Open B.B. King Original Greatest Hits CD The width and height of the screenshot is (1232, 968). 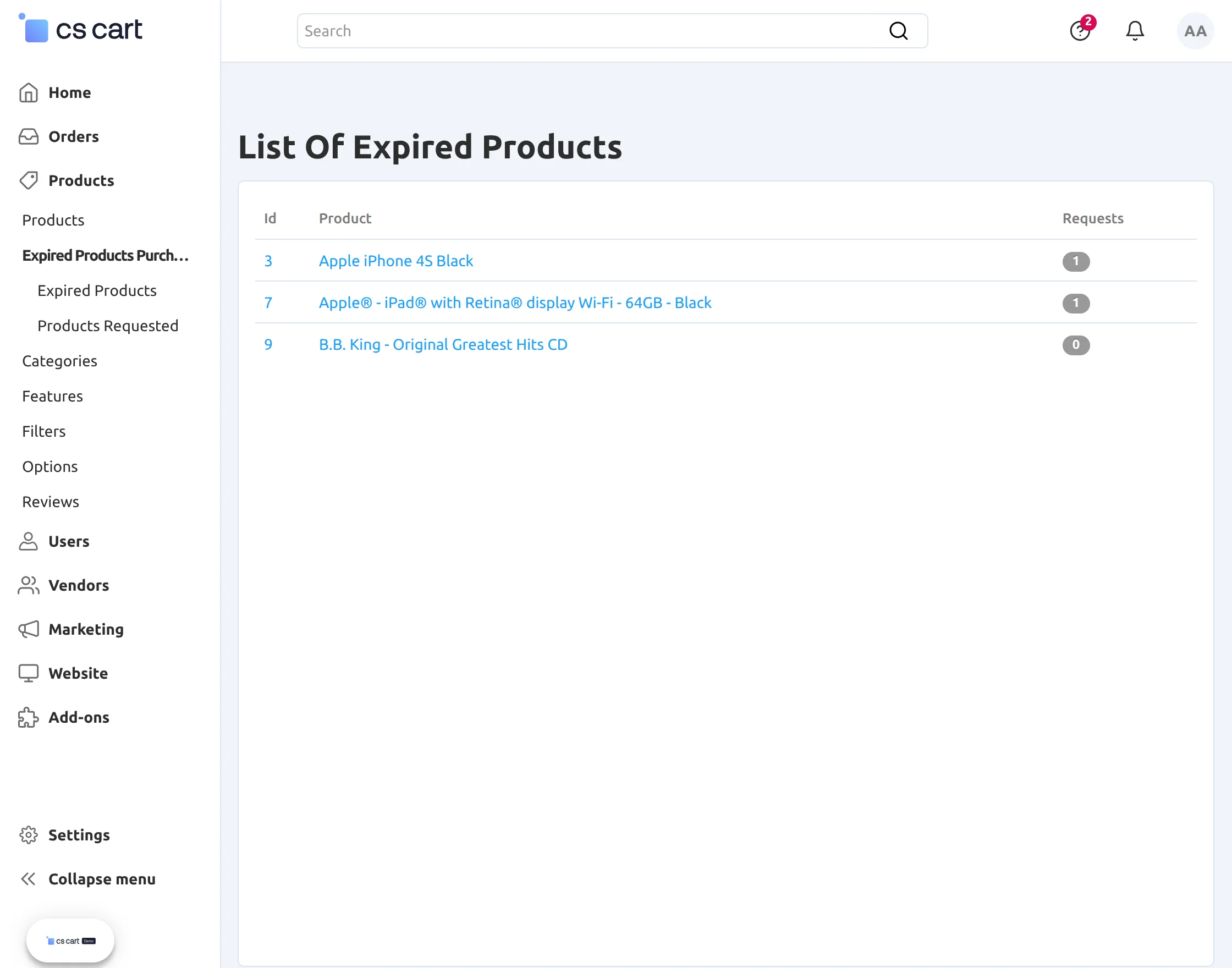(x=443, y=345)
